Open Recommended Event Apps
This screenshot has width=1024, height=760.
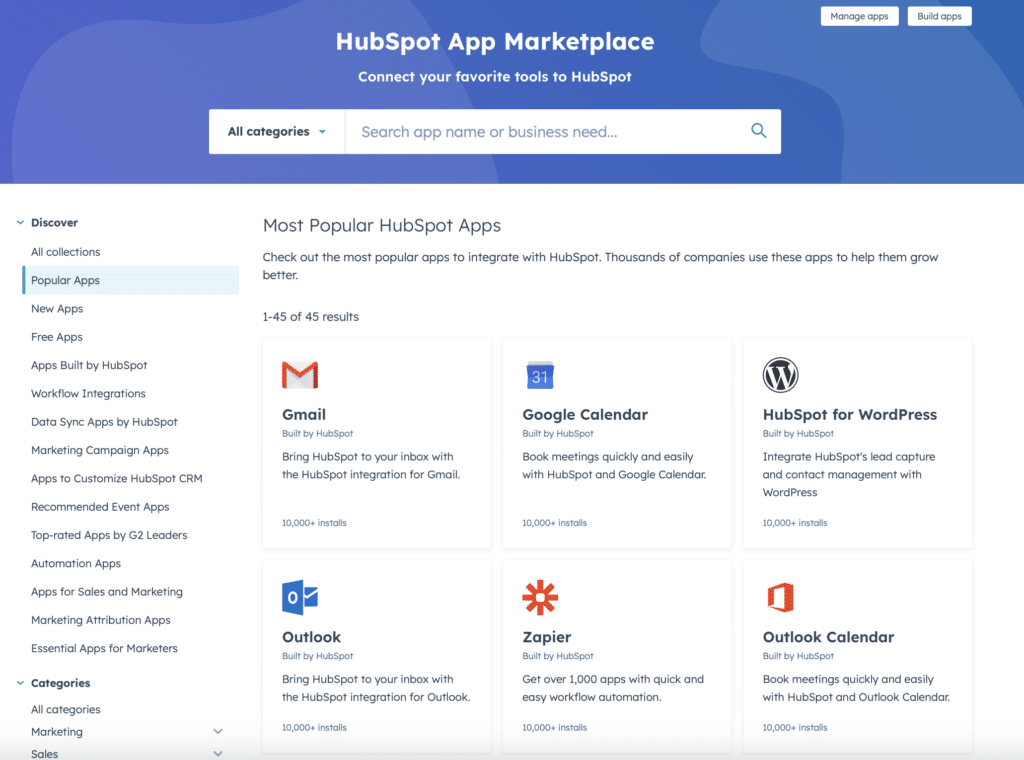pos(100,507)
